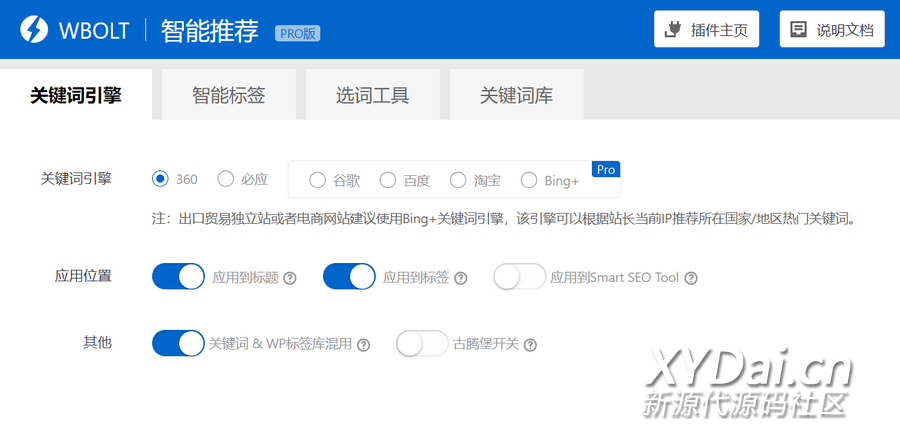
Task: Click the PRO版 badge in header
Action: (x=297, y=33)
